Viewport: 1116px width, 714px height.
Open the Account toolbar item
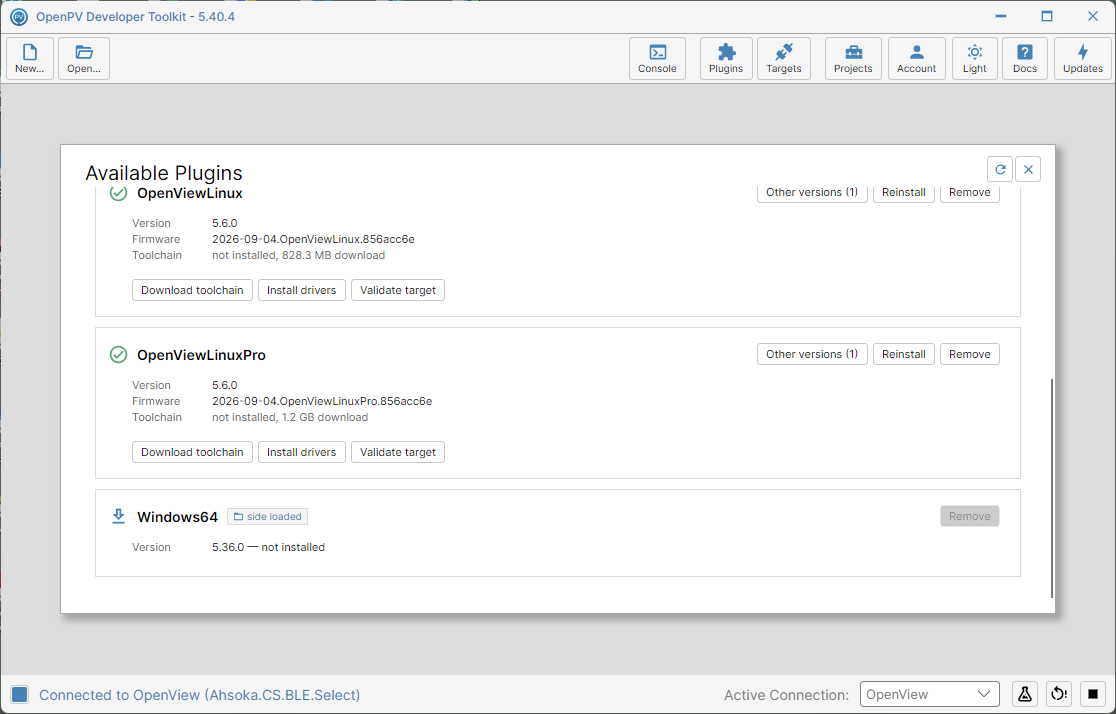click(x=916, y=58)
